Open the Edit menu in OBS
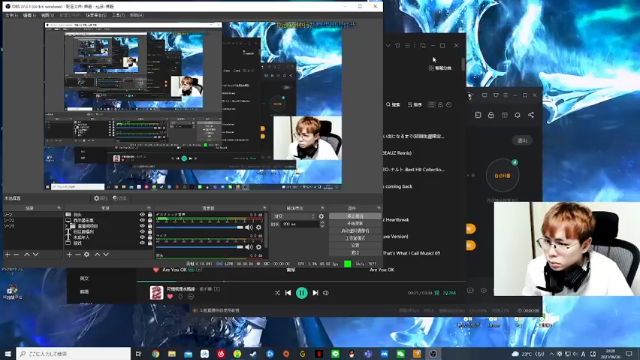This screenshot has height=360, width=640. tap(29, 15)
